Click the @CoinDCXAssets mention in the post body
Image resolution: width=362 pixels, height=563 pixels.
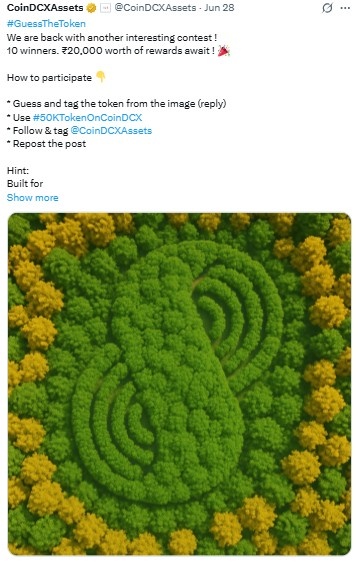[x=111, y=131]
